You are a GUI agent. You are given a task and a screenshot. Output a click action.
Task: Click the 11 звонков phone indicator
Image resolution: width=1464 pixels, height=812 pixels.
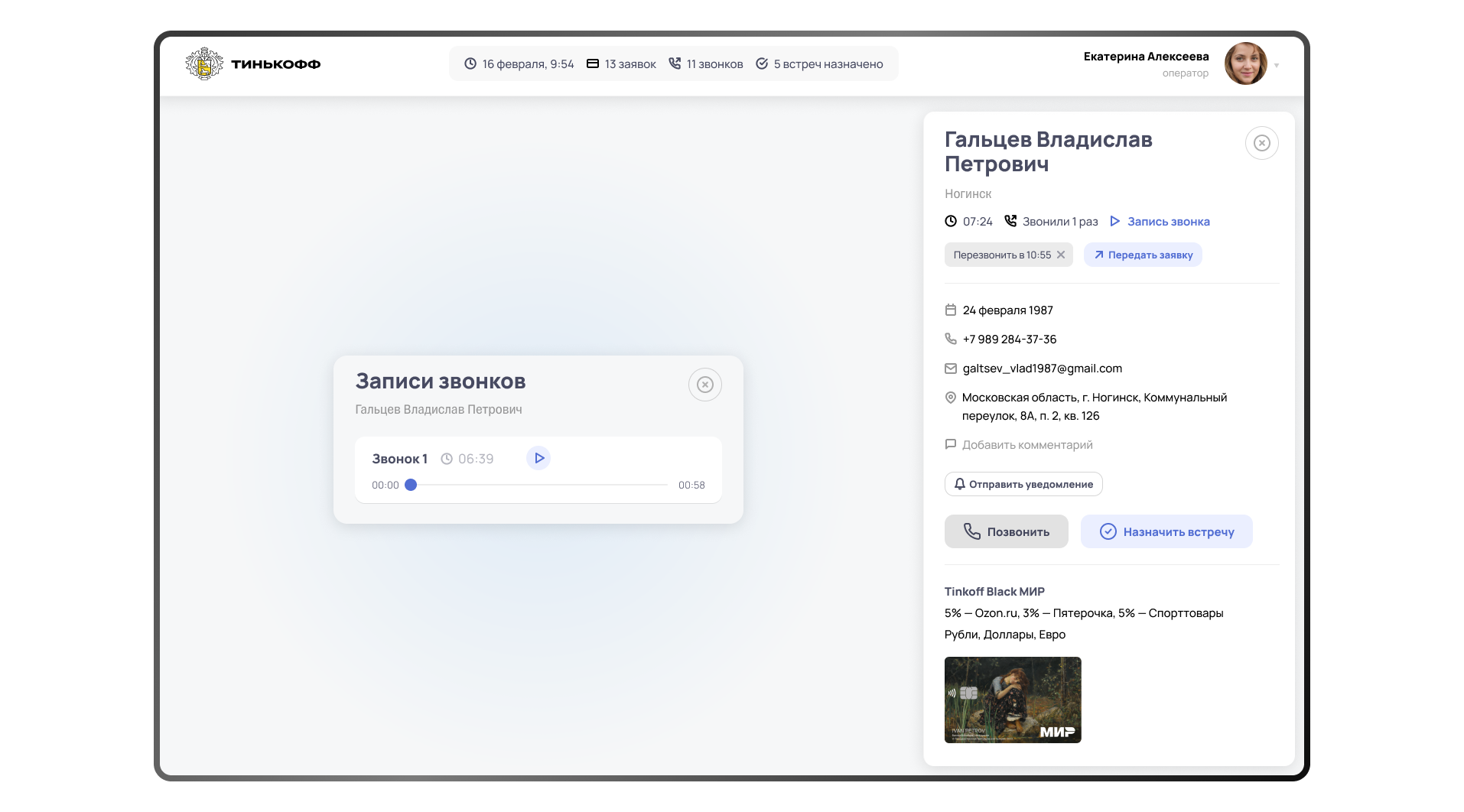705,64
